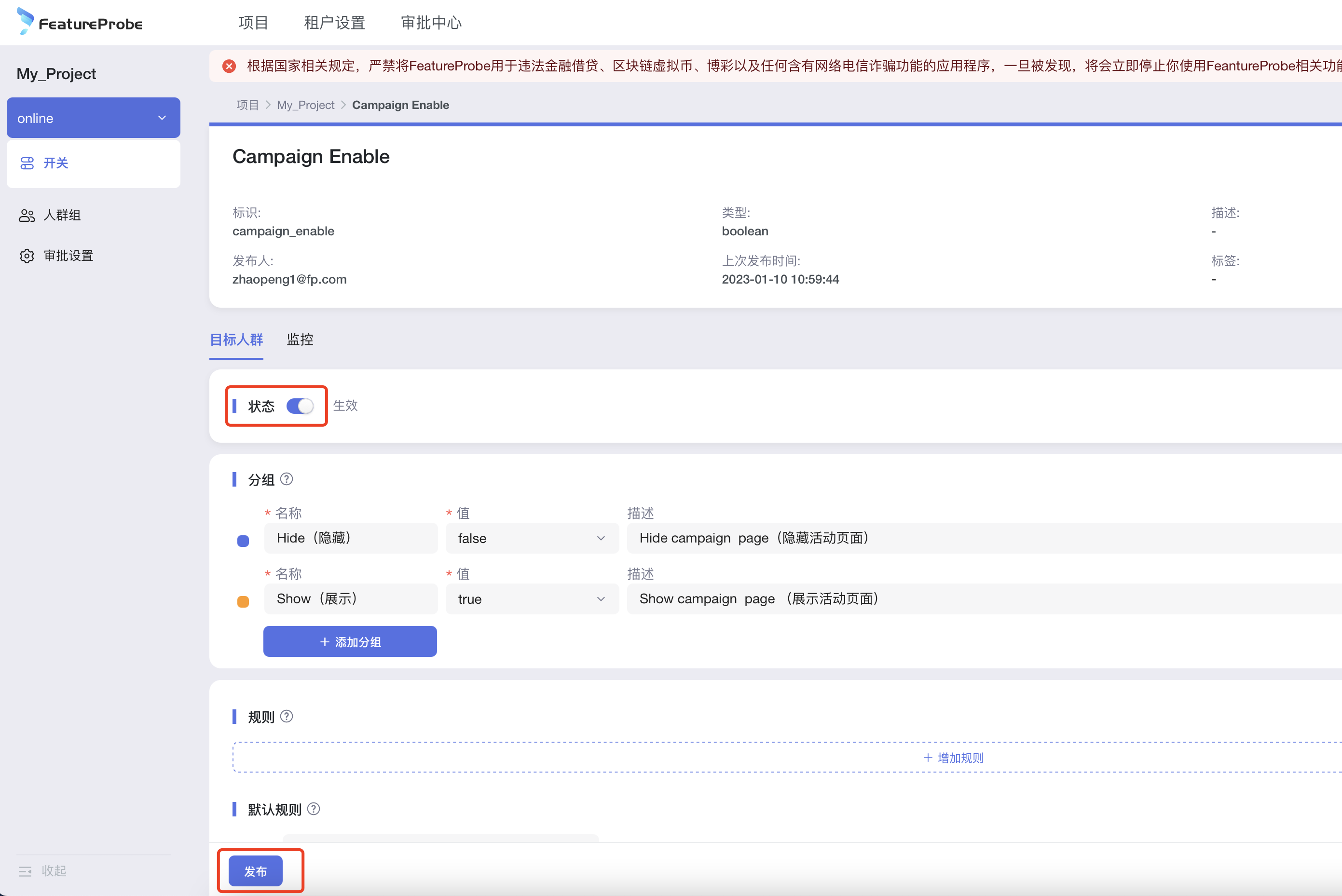The image size is (1342, 896).
Task: Open the true value dropdown
Action: (x=532, y=599)
